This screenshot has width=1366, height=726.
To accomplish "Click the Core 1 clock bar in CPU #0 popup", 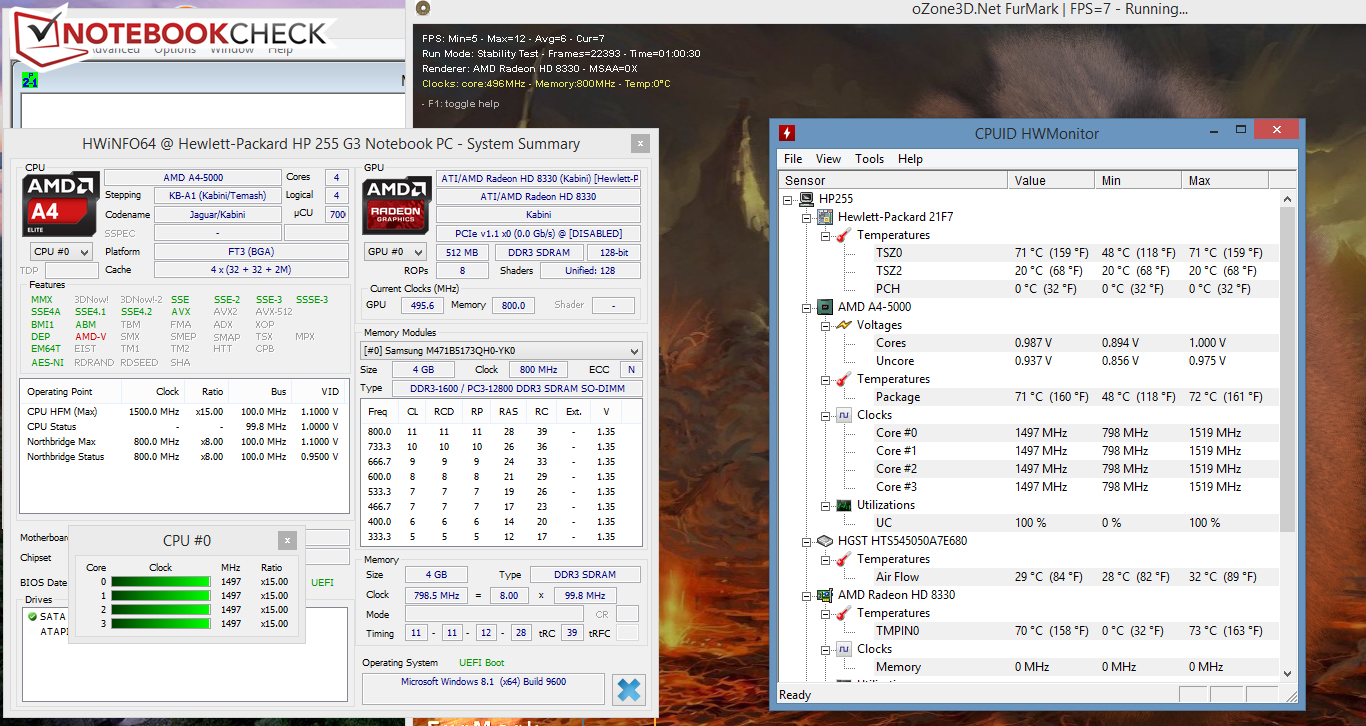I will [x=160, y=595].
